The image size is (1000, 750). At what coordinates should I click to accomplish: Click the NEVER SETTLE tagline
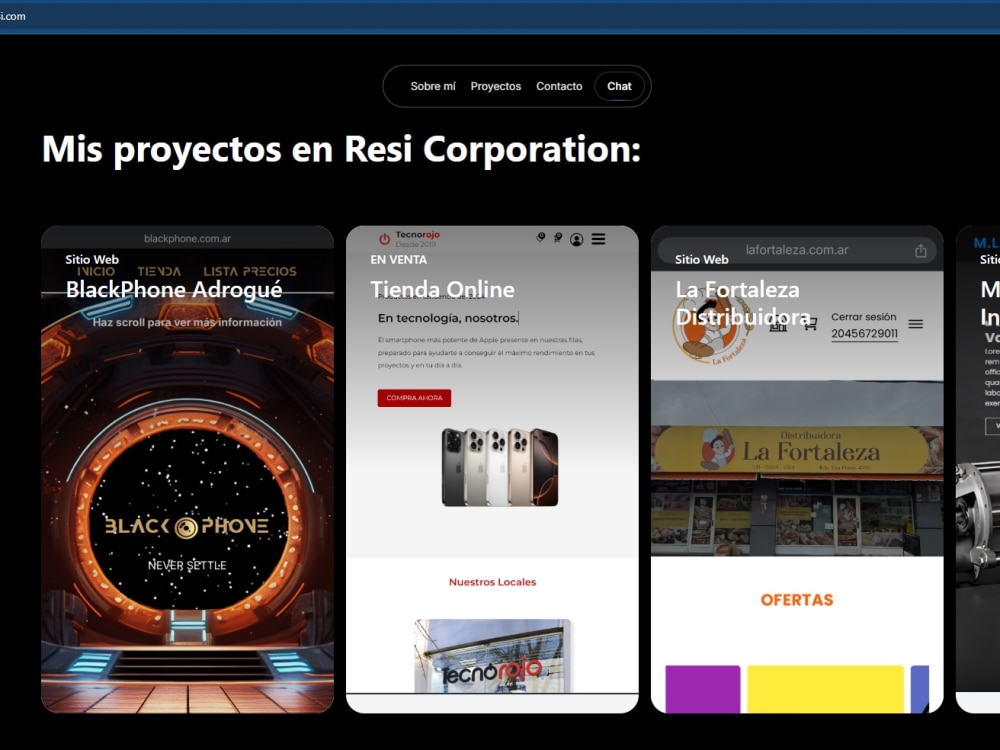pos(188,565)
